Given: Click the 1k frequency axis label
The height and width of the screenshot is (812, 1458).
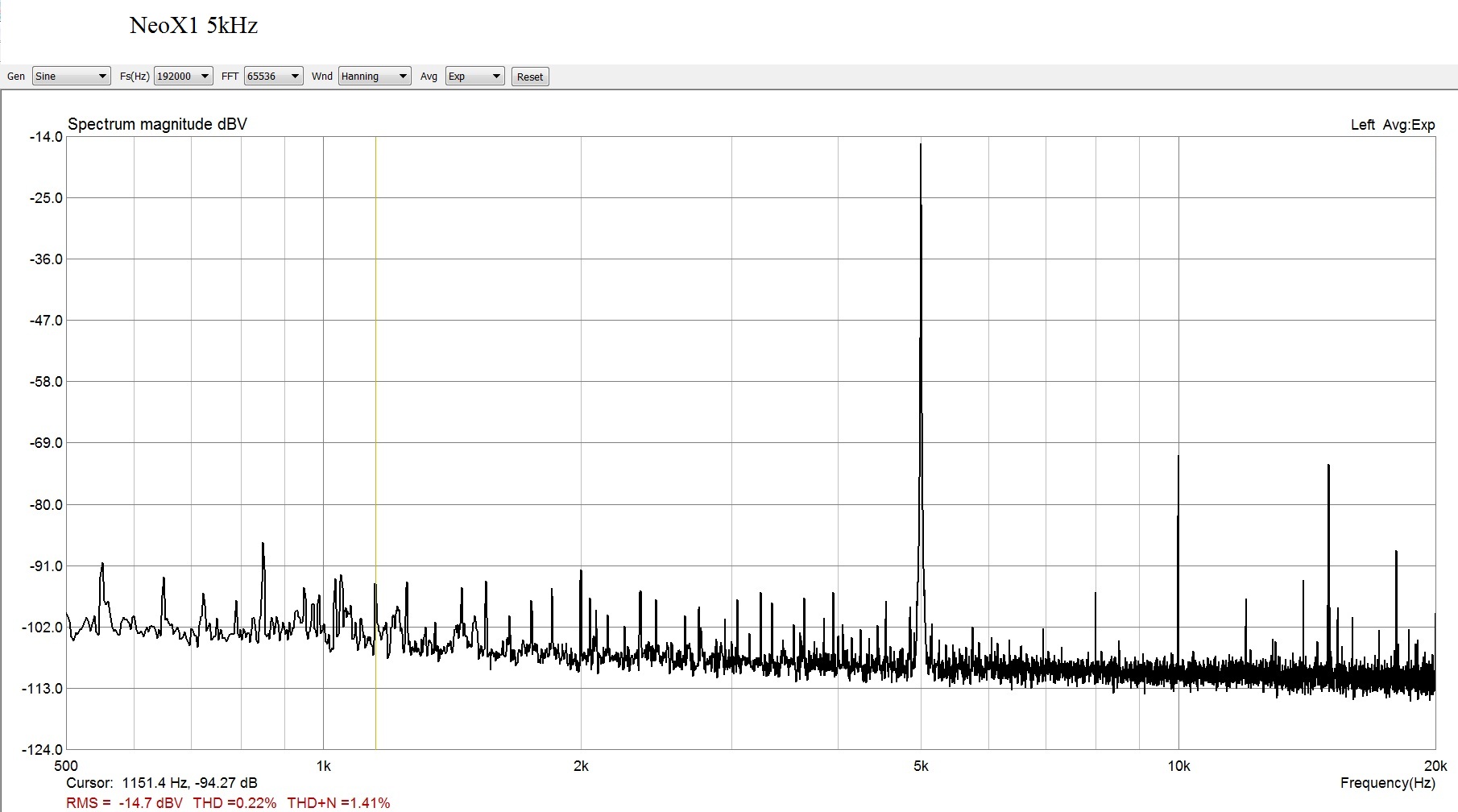Looking at the screenshot, I should click(323, 766).
